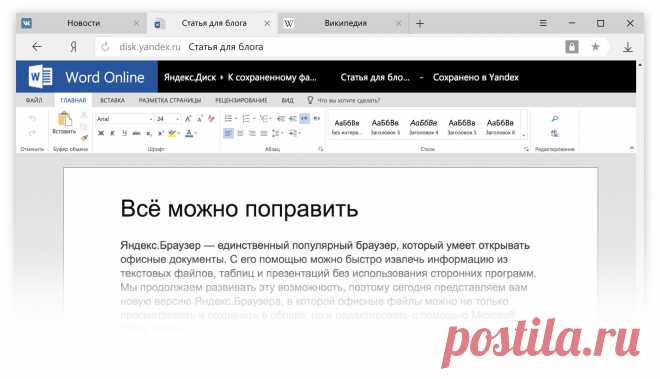
Task: Click the multilevel list icon
Action: click(x=264, y=118)
